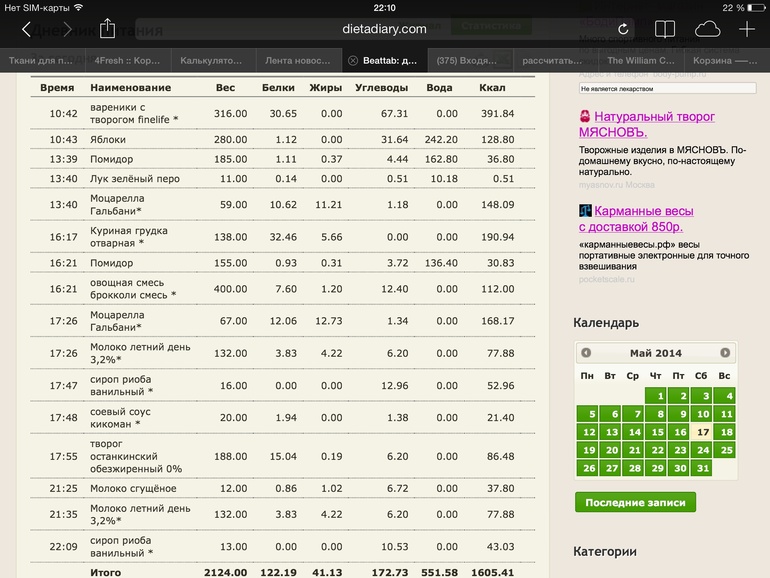Reload the page with the refresh icon
This screenshot has width=770, height=578.
tap(623, 30)
